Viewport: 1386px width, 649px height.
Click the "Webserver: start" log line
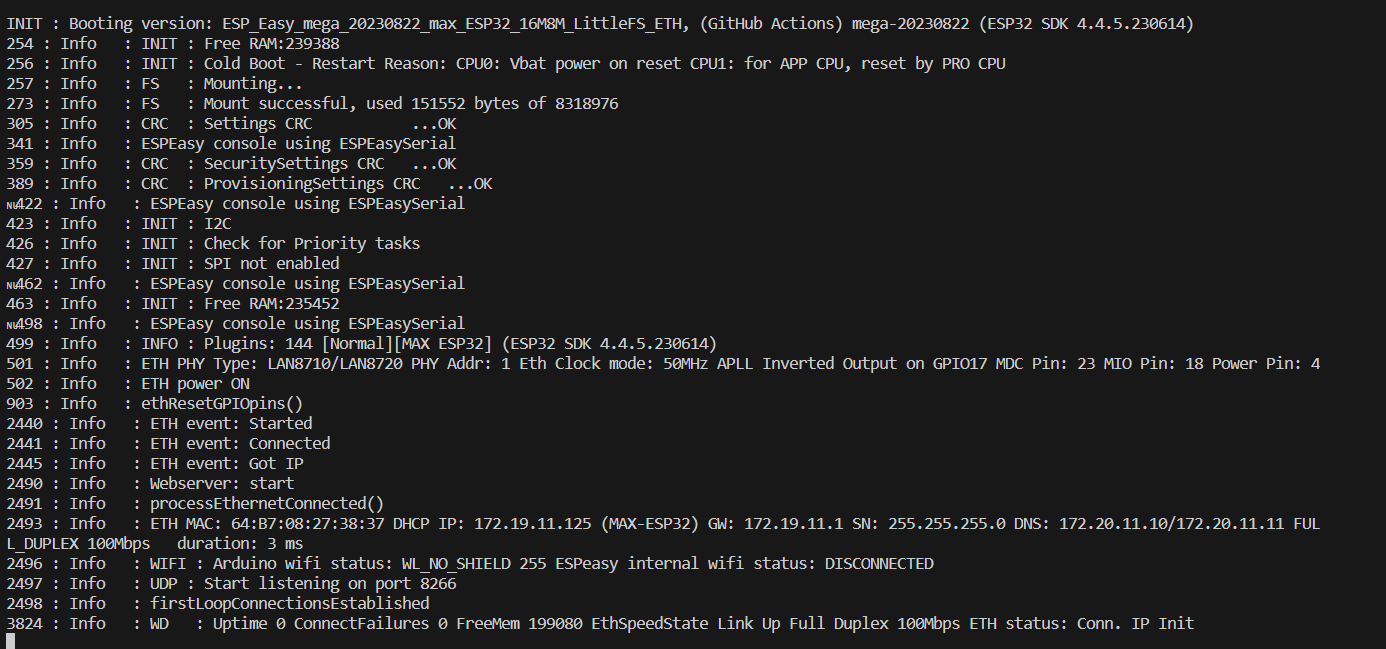tap(222, 484)
